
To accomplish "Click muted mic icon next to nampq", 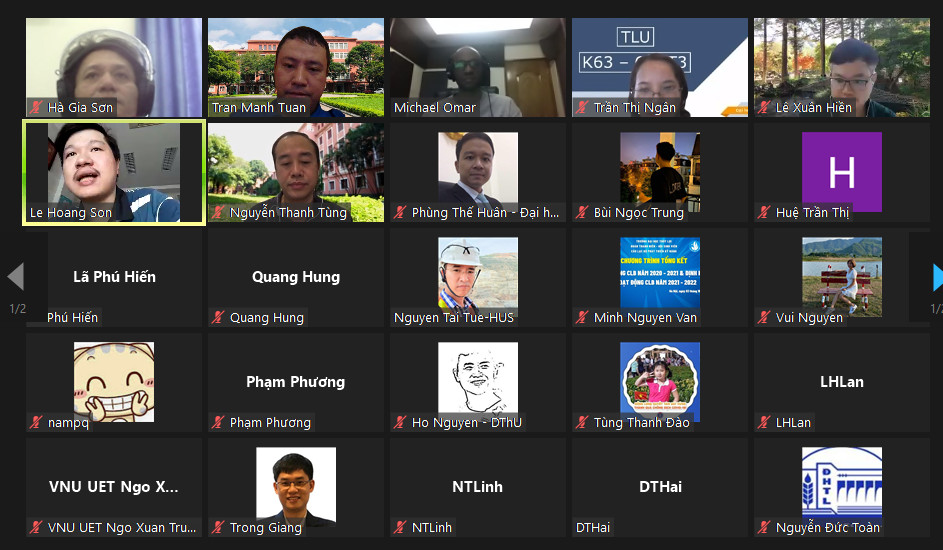I will pos(36,423).
